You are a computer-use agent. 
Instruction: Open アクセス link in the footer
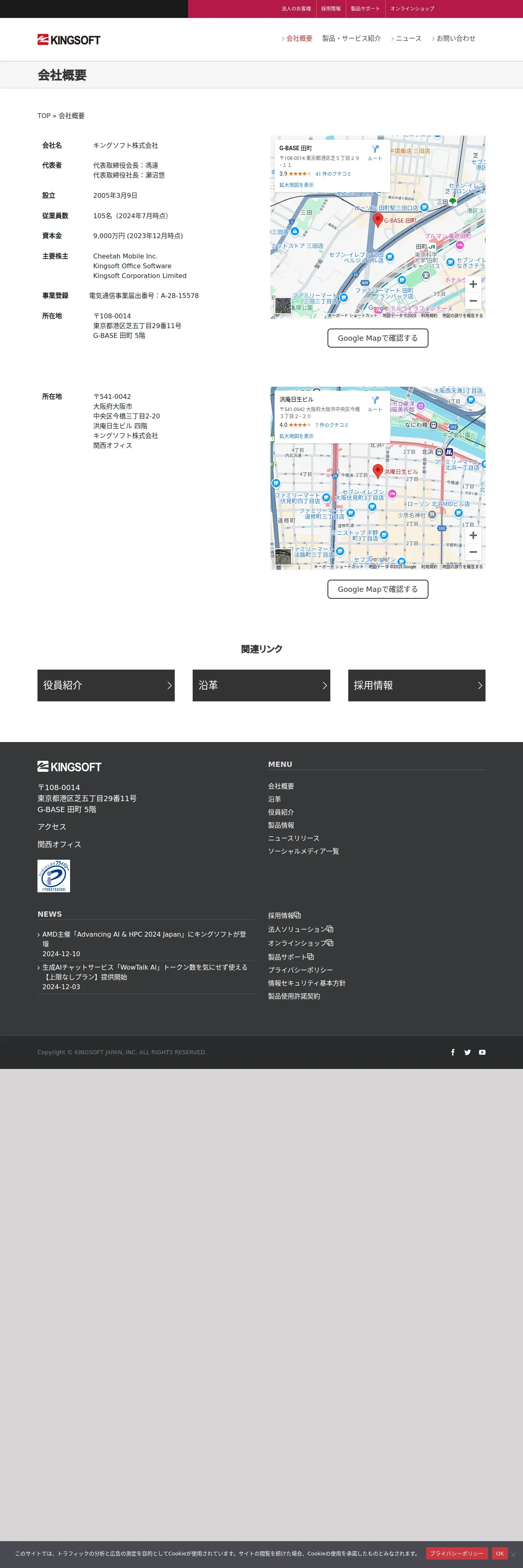(52, 827)
